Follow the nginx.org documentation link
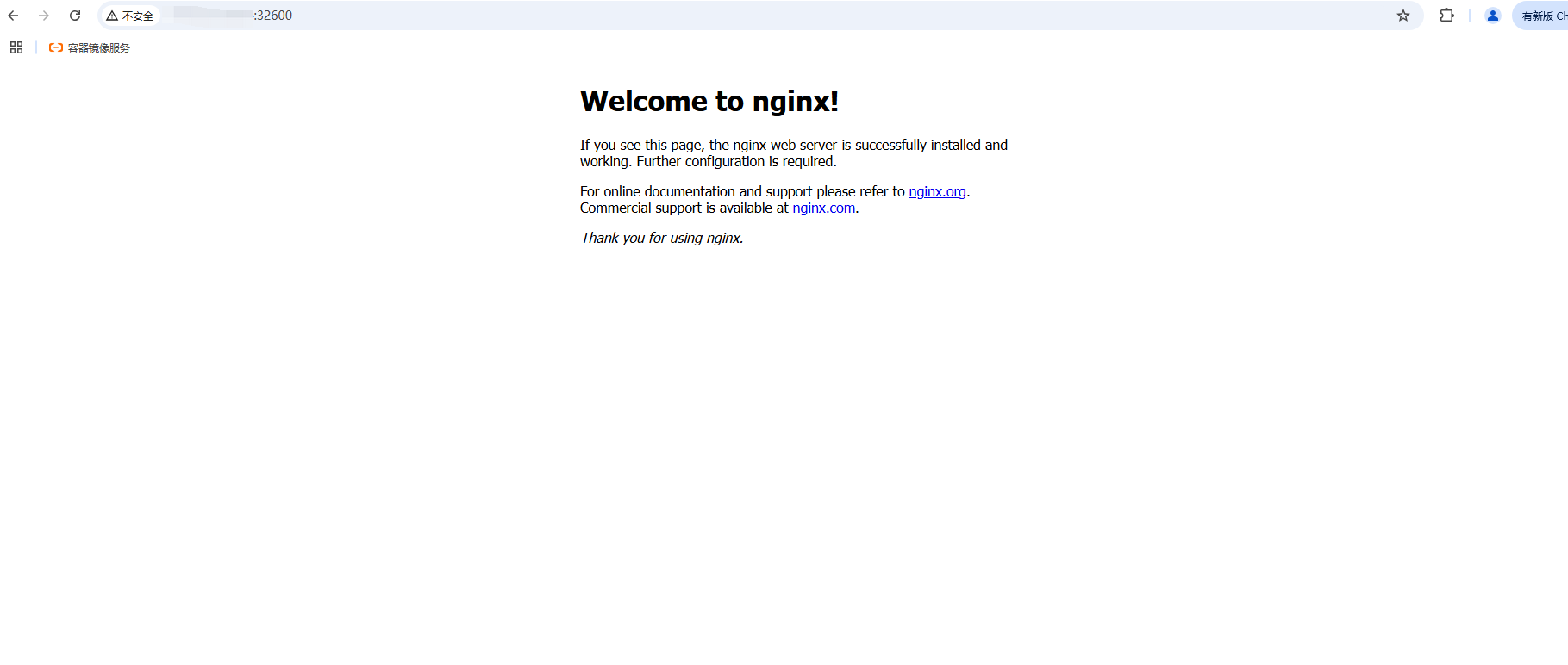This screenshot has width=1568, height=665. (x=937, y=191)
